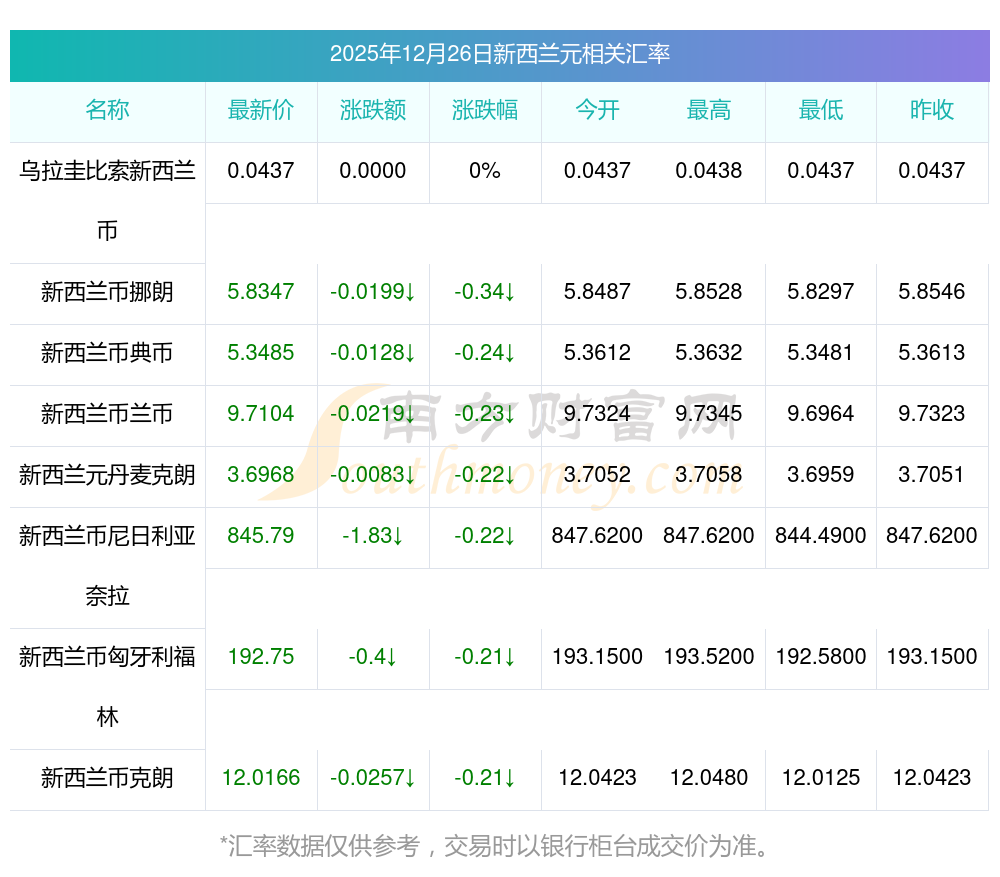1000x877 pixels.
Task: Click the table title 2025年12月26日新西兰元相关汇率
Action: (x=499, y=54)
